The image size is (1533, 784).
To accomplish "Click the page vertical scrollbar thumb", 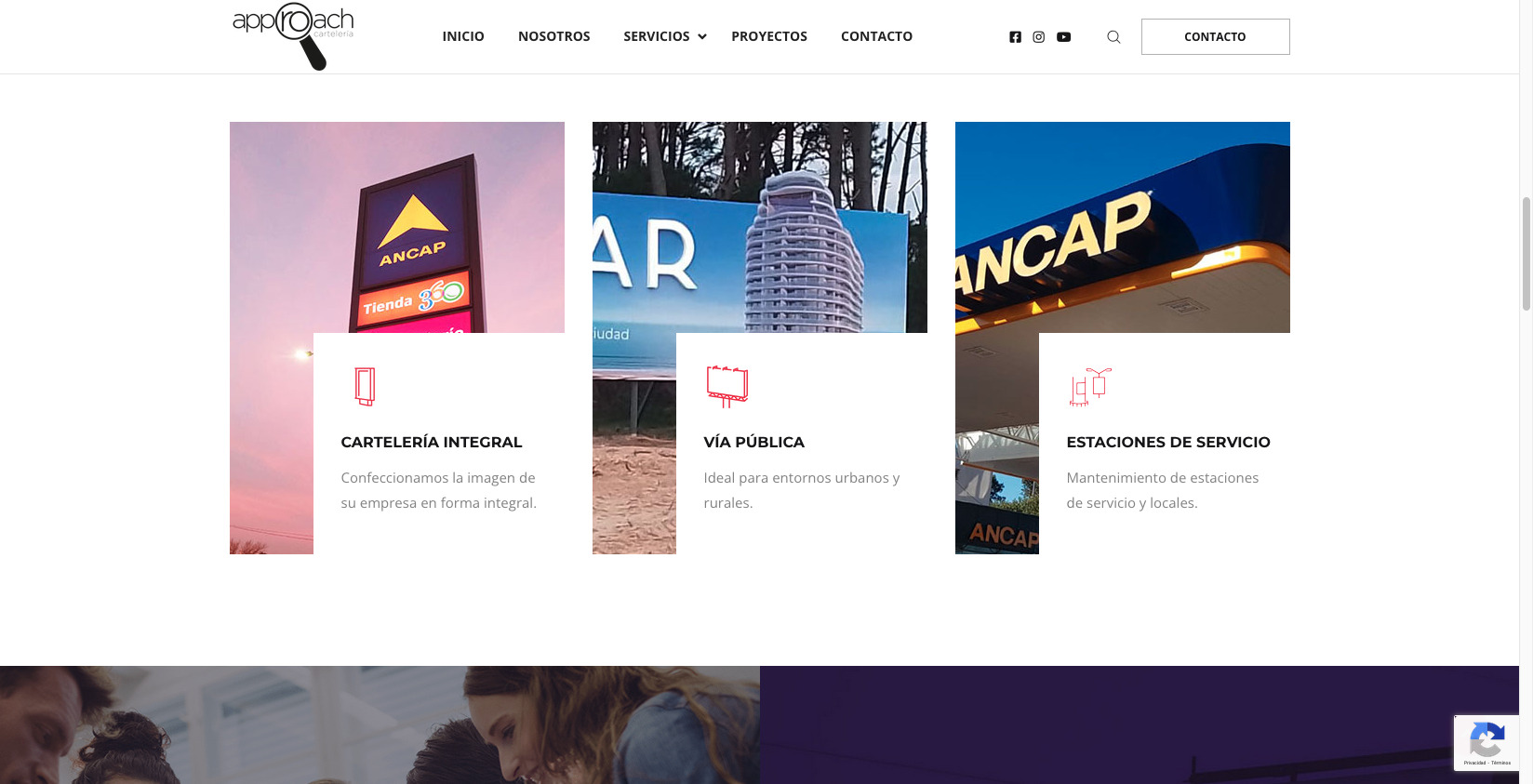I will coord(1526,253).
